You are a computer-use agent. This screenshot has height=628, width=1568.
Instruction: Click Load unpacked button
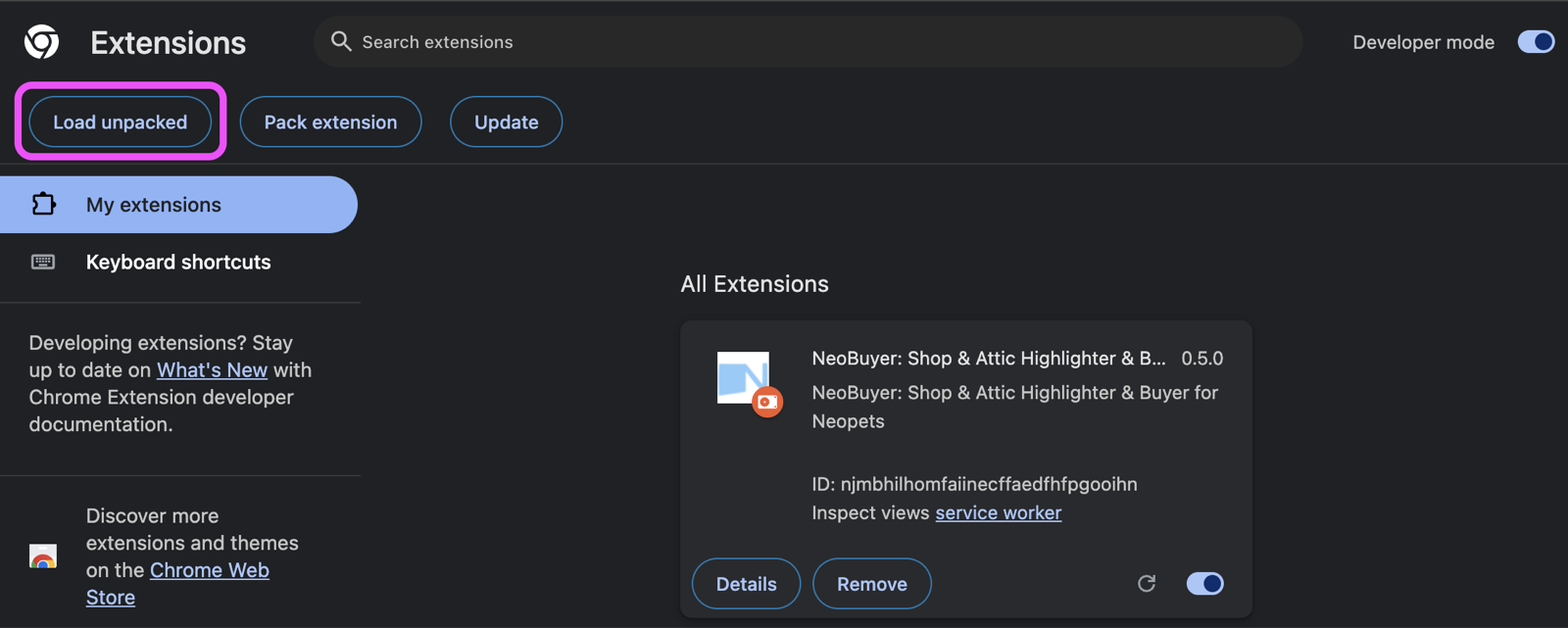[121, 121]
